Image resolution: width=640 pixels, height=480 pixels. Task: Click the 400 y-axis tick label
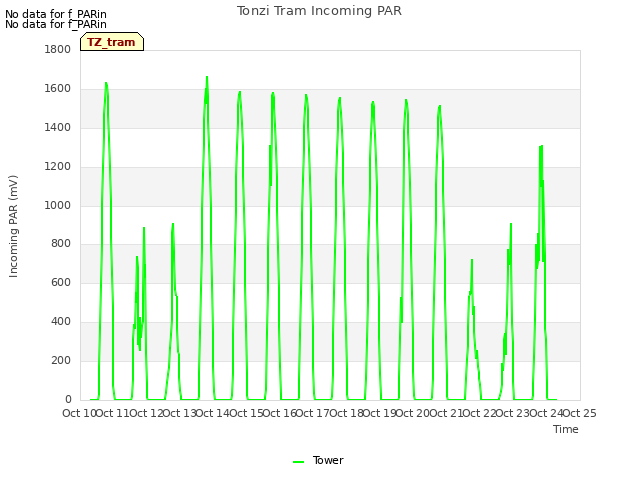61,322
